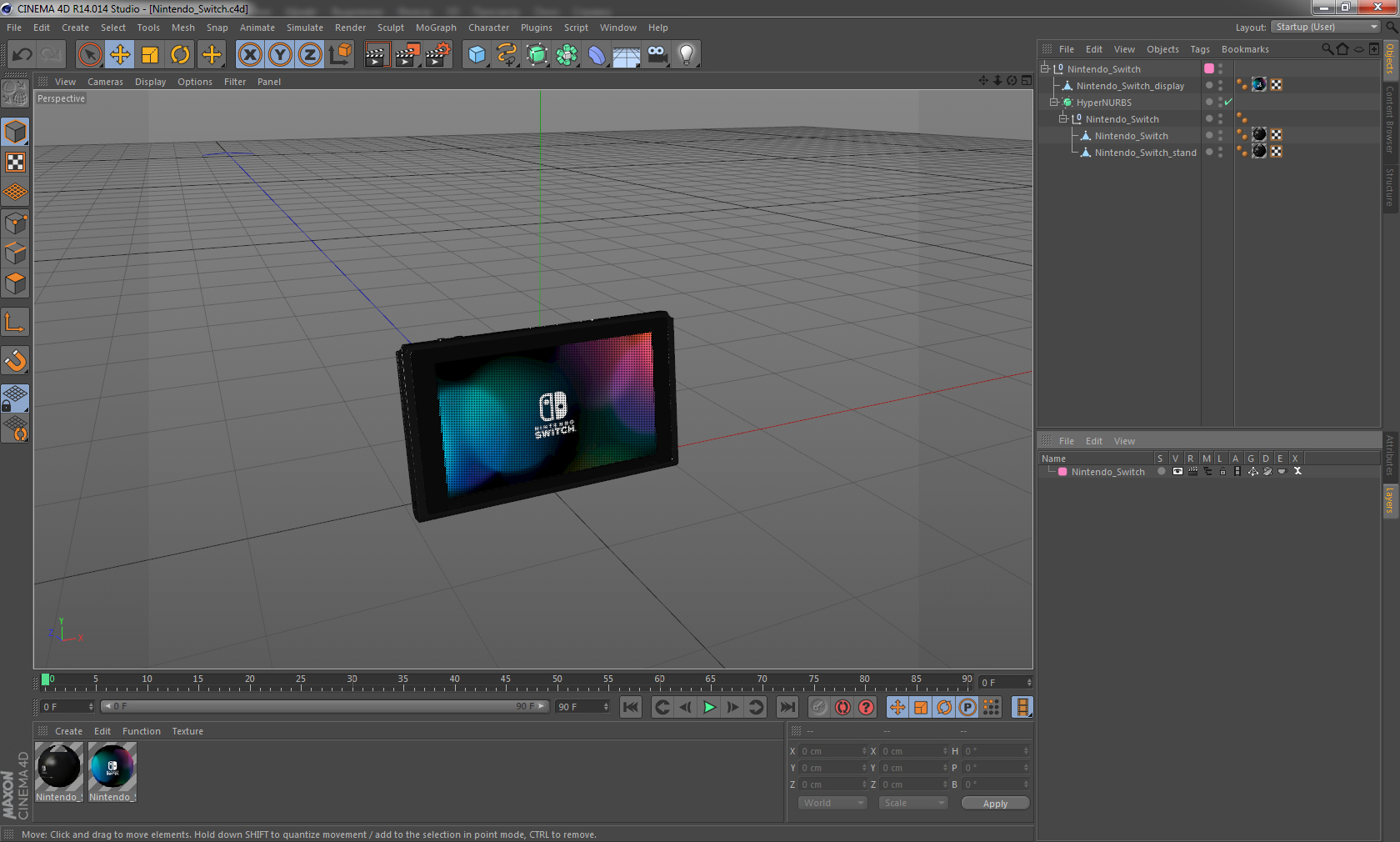Image resolution: width=1400 pixels, height=842 pixels.
Task: Switch to Texture mode
Action: coord(15,163)
